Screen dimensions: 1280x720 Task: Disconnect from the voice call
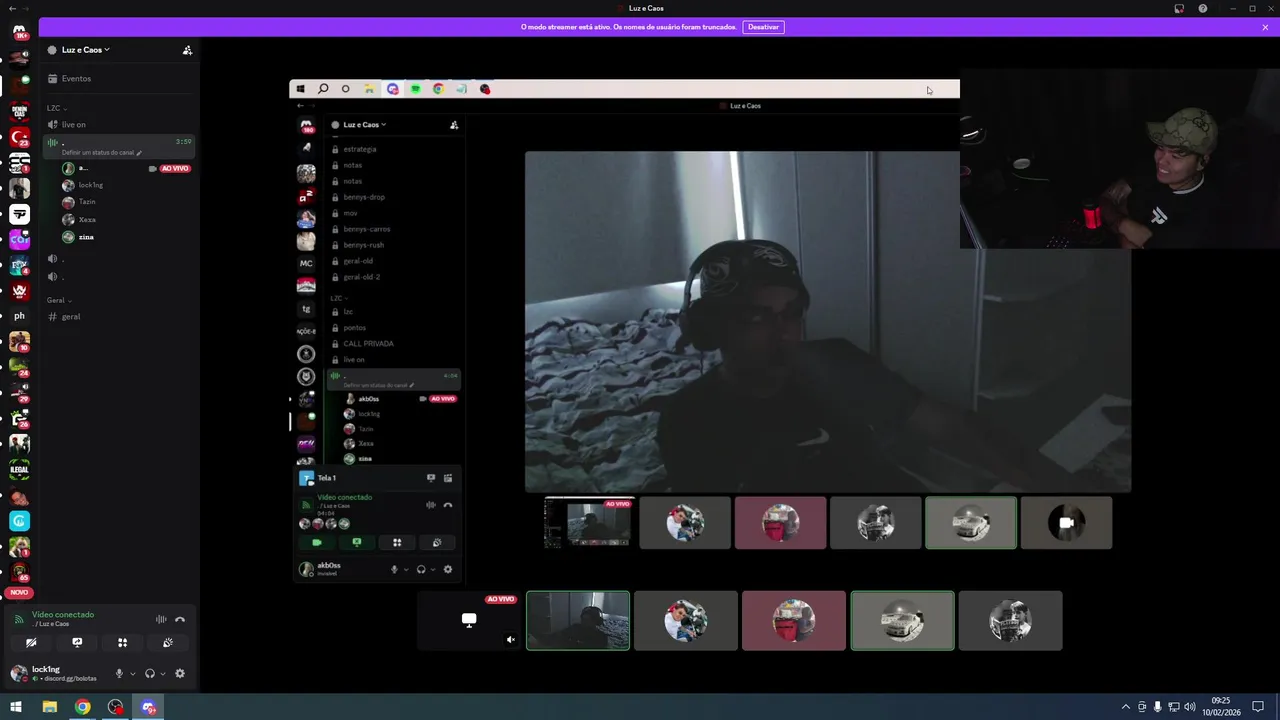click(180, 620)
